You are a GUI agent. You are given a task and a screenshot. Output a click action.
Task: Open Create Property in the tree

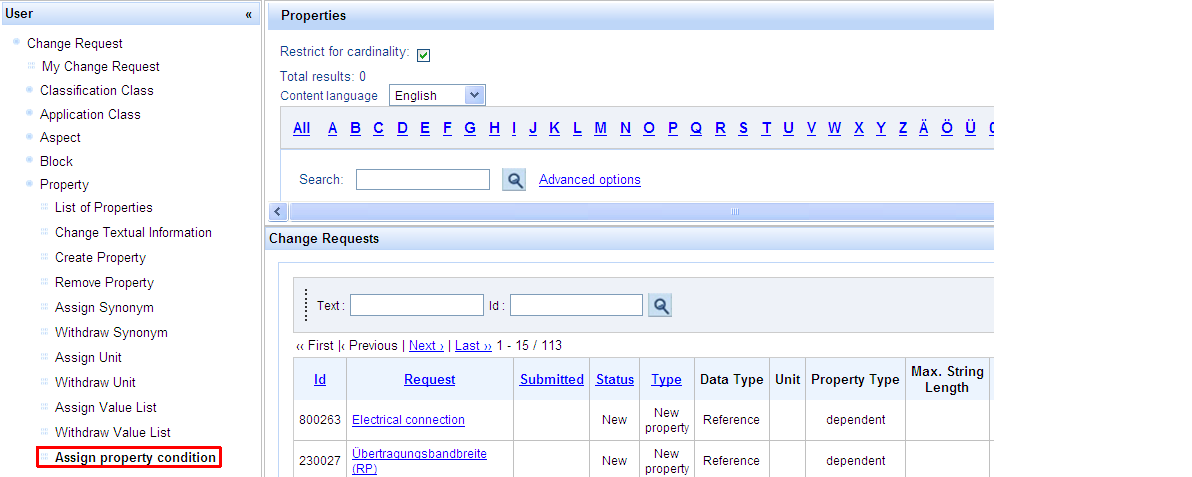100,257
